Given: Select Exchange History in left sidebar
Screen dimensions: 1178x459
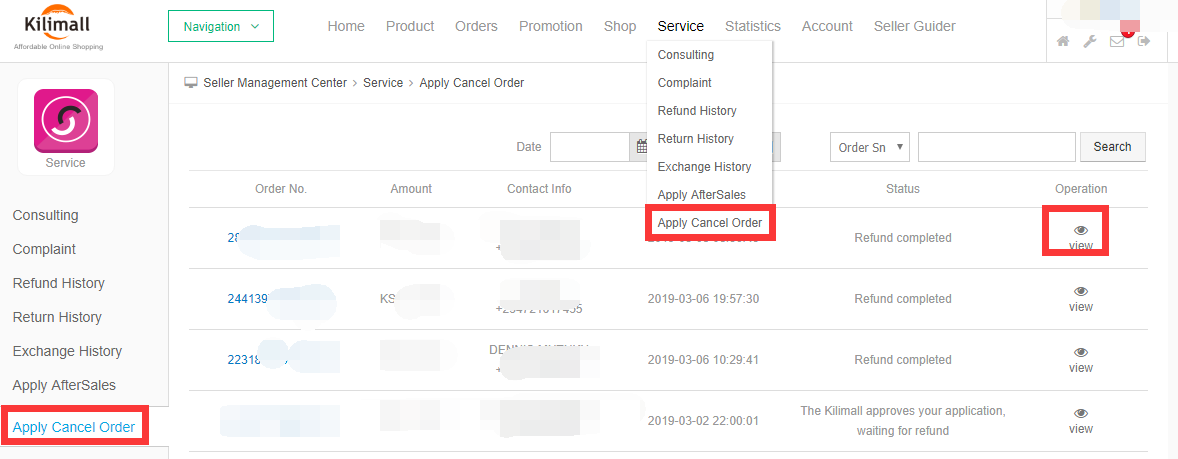Looking at the screenshot, I should tap(67, 351).
